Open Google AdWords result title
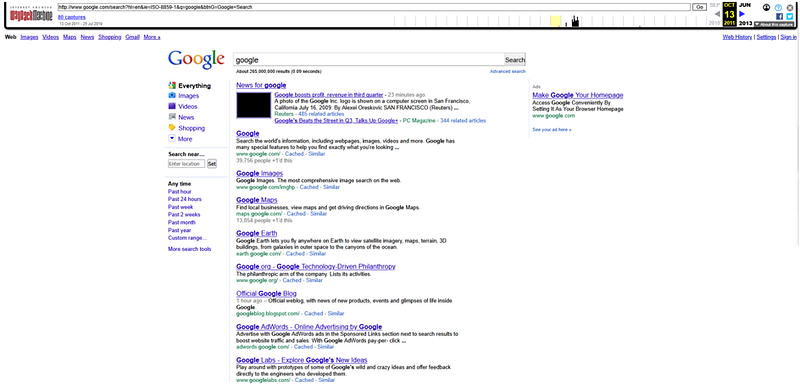 (x=309, y=326)
